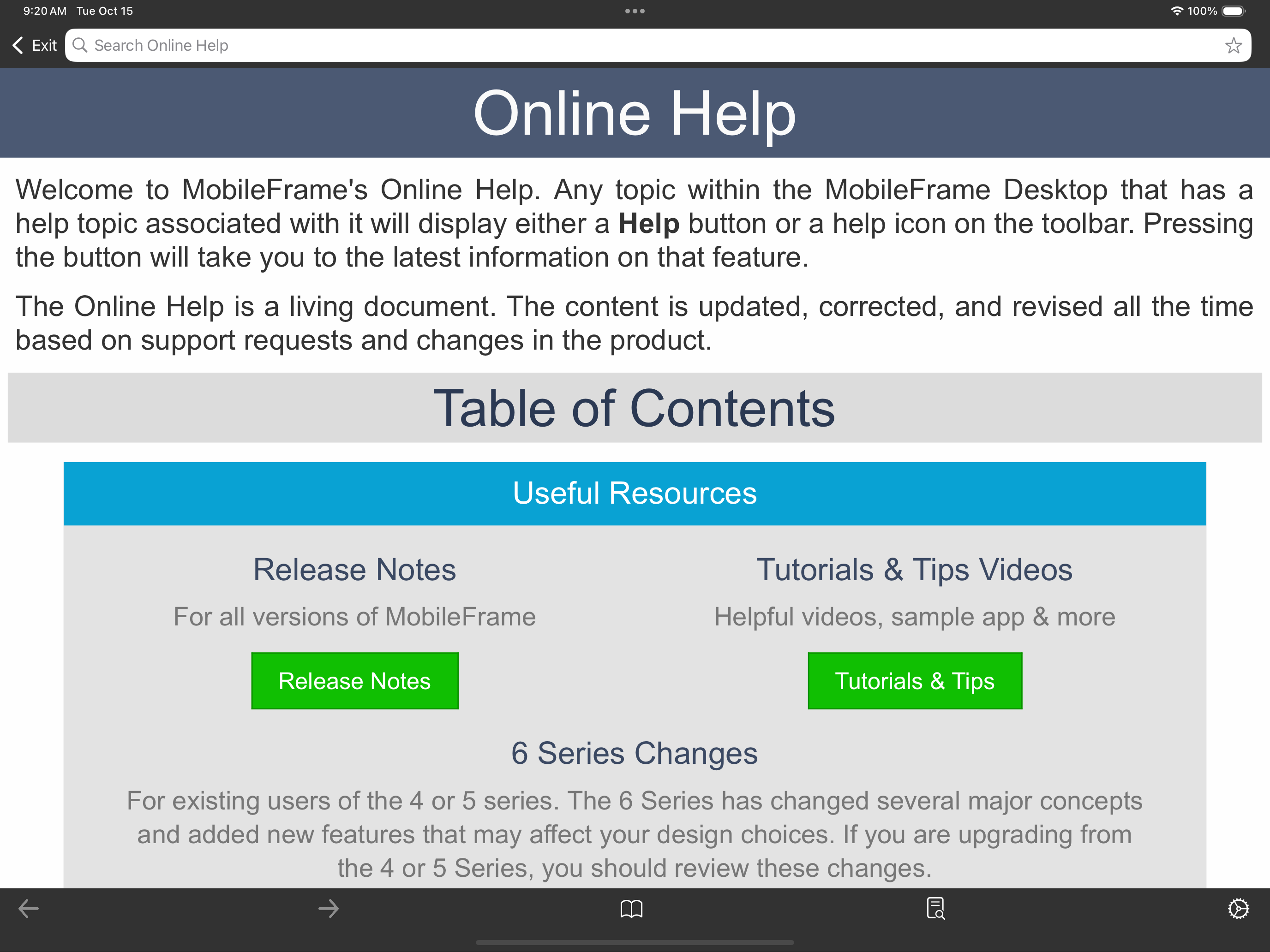
Task: Open the find-in-page document icon
Action: [936, 908]
